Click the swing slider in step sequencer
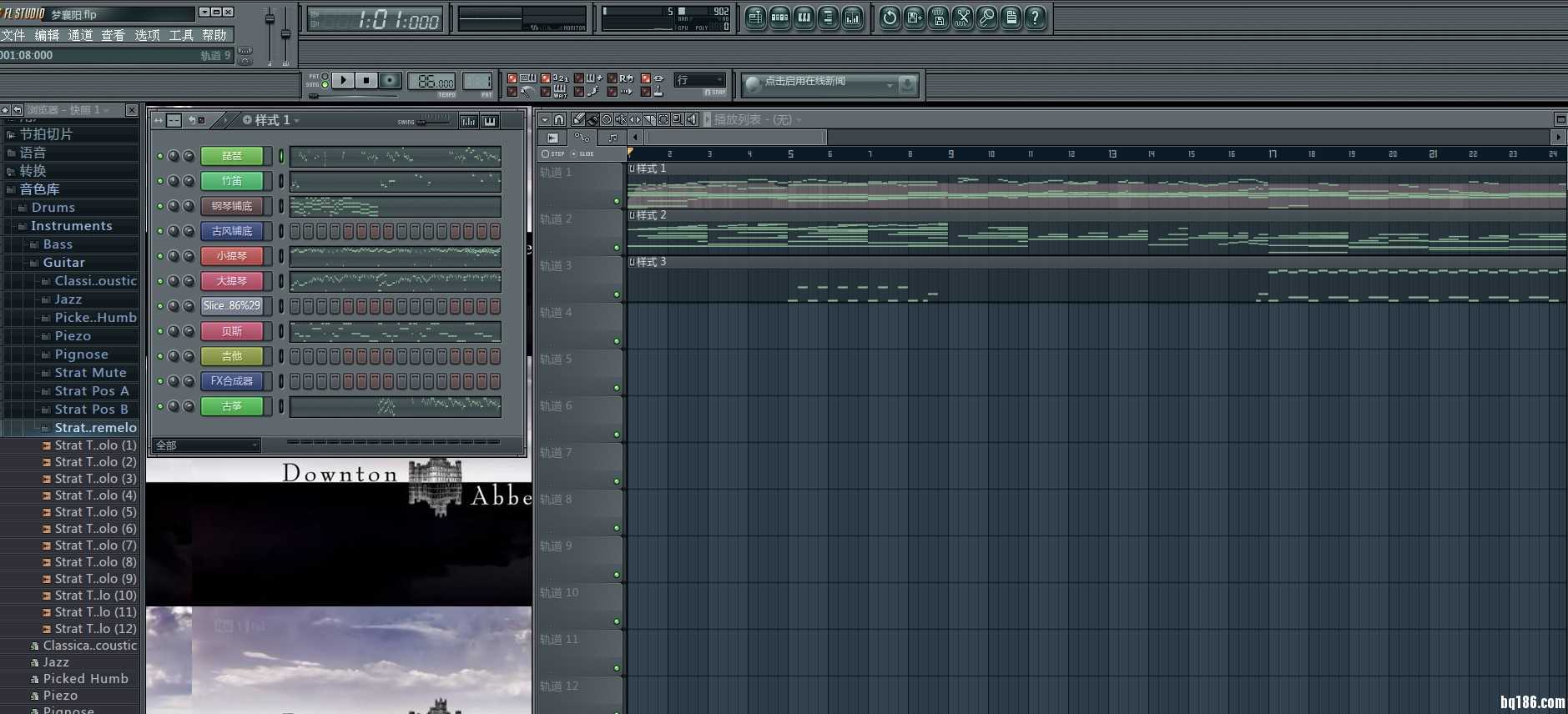The width and height of the screenshot is (1568, 714). click(431, 122)
